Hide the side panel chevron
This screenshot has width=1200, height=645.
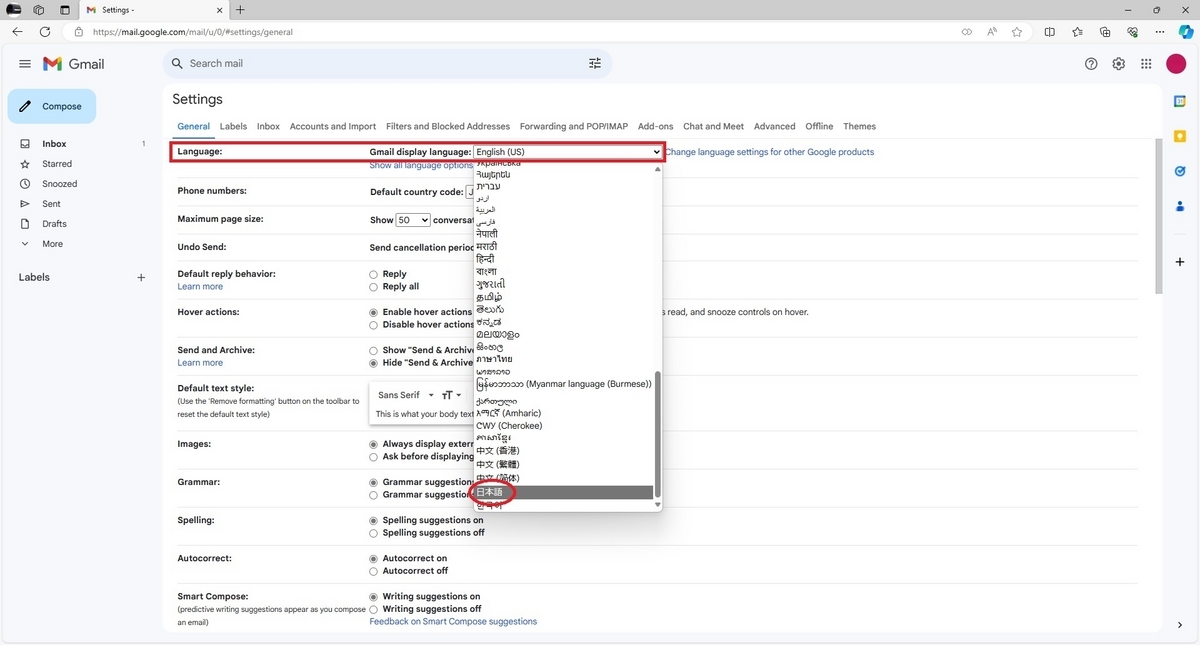[1180, 626]
